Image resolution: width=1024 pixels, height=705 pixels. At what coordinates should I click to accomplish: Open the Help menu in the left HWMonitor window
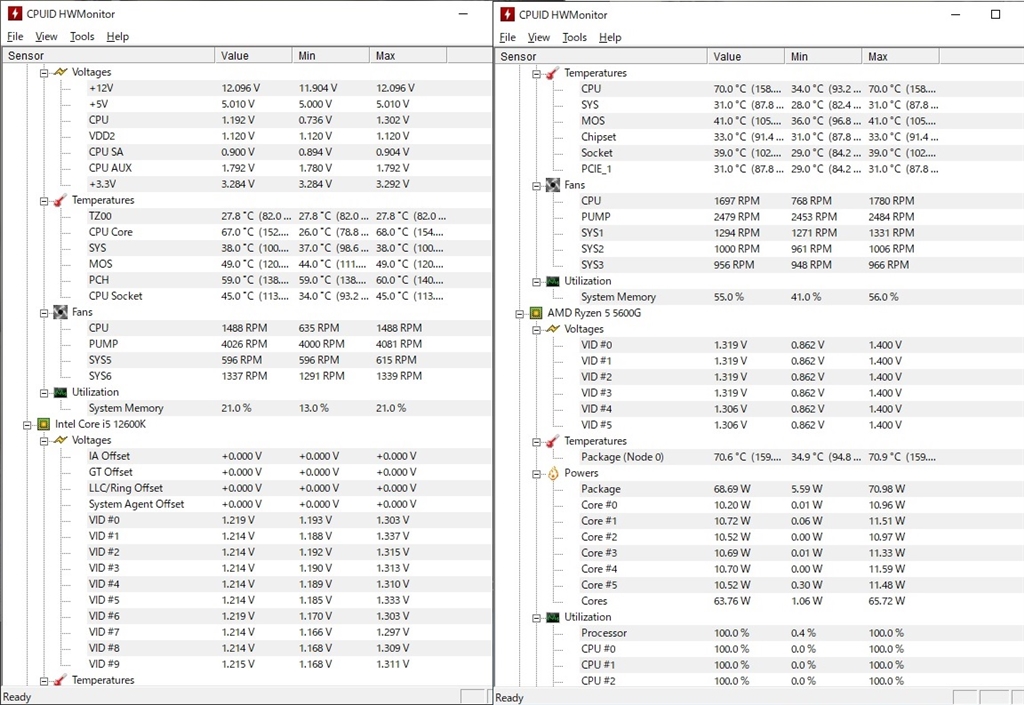(x=118, y=37)
